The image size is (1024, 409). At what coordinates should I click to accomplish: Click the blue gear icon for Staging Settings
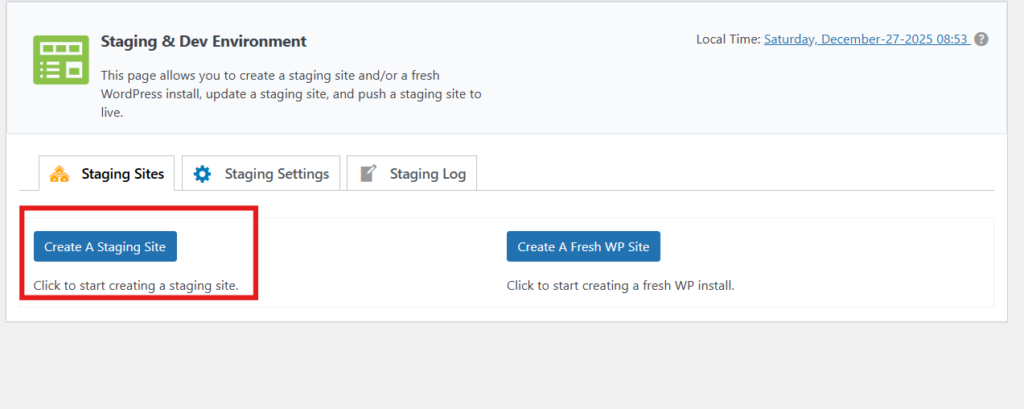pos(203,174)
